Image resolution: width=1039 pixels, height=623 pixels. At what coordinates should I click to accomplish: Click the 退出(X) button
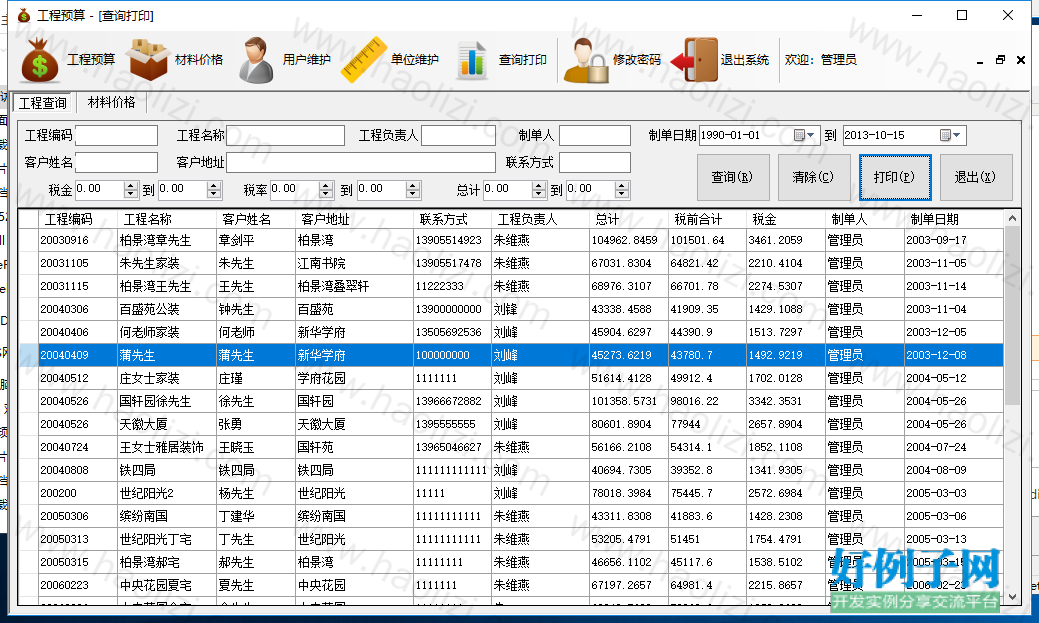click(976, 177)
